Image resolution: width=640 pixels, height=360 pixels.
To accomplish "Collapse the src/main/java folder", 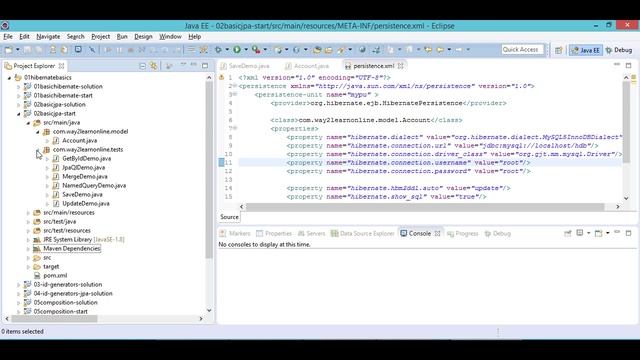I will [x=28, y=122].
